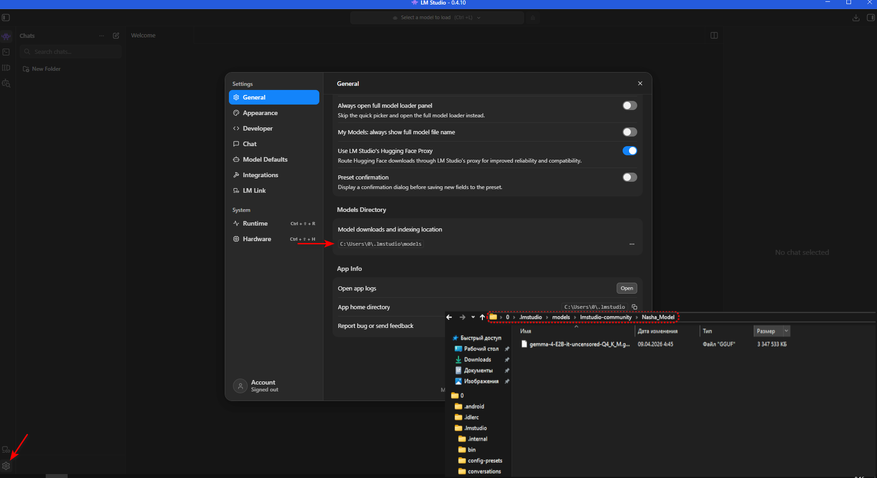
Task: Open the models directory three-dot menu
Action: [x=632, y=244]
